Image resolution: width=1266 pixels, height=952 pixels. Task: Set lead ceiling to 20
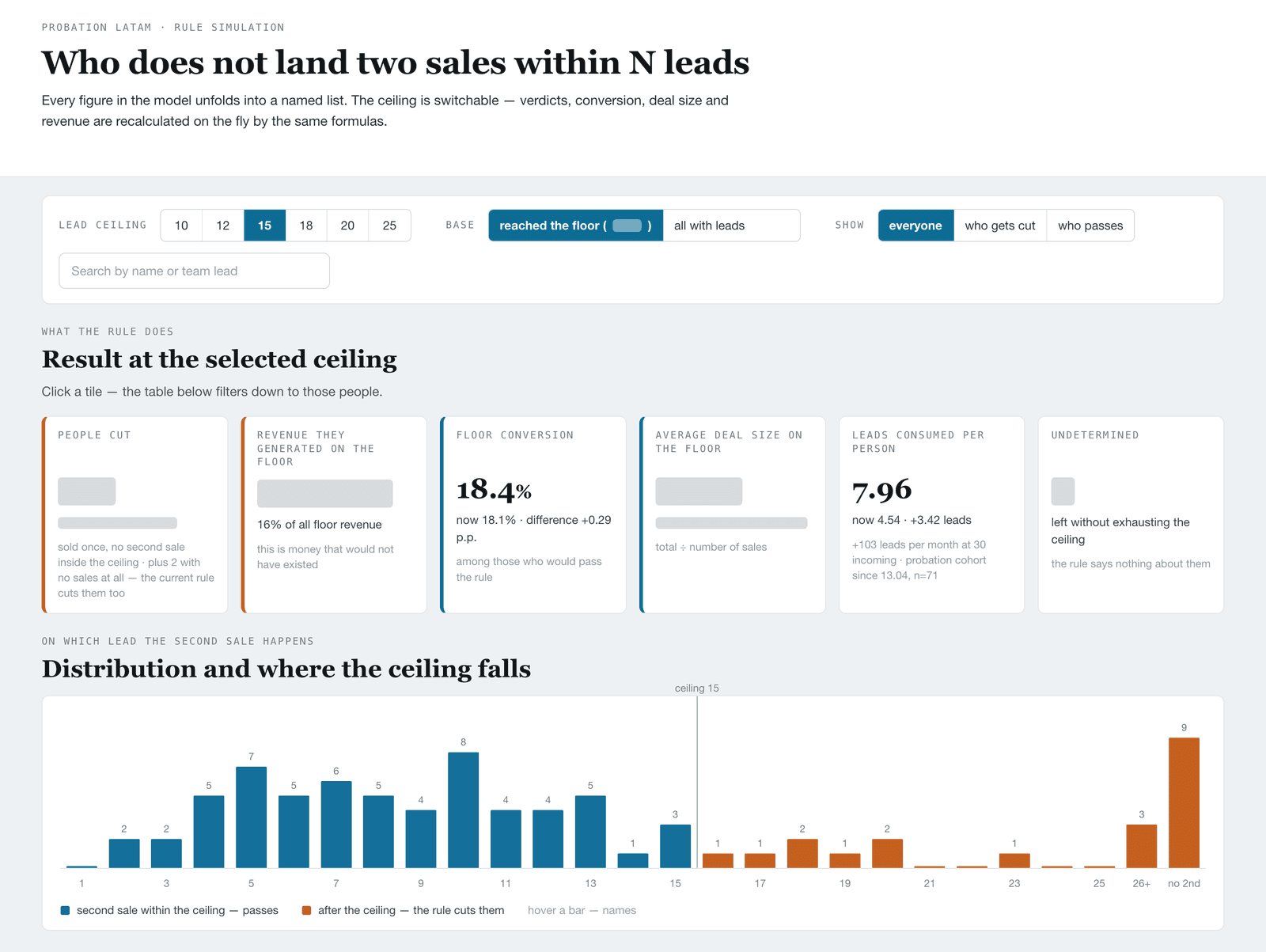coord(347,226)
